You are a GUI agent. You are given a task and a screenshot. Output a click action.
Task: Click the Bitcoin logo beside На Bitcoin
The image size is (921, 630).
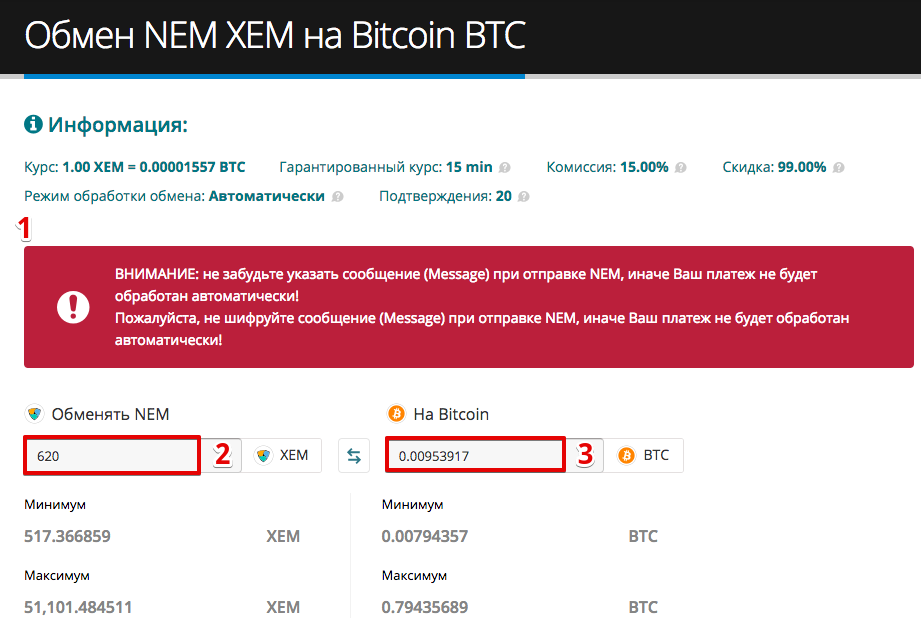click(x=396, y=414)
